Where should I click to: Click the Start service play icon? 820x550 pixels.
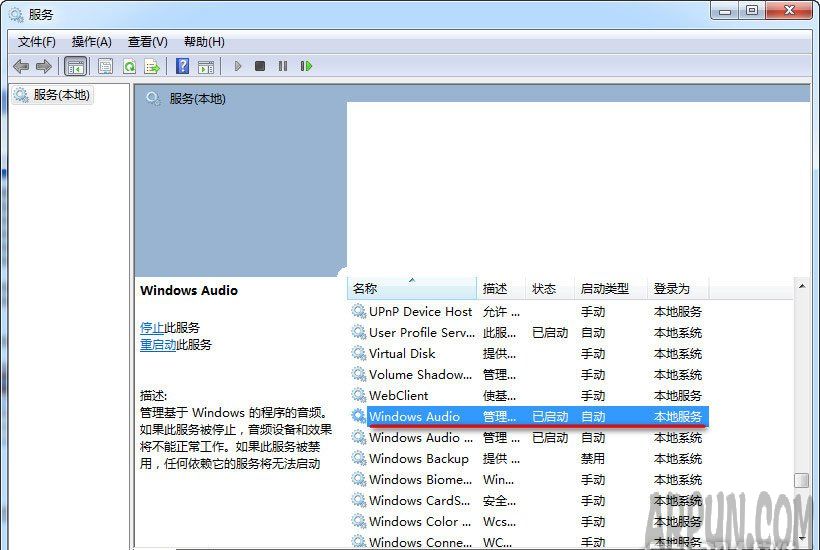coord(238,66)
